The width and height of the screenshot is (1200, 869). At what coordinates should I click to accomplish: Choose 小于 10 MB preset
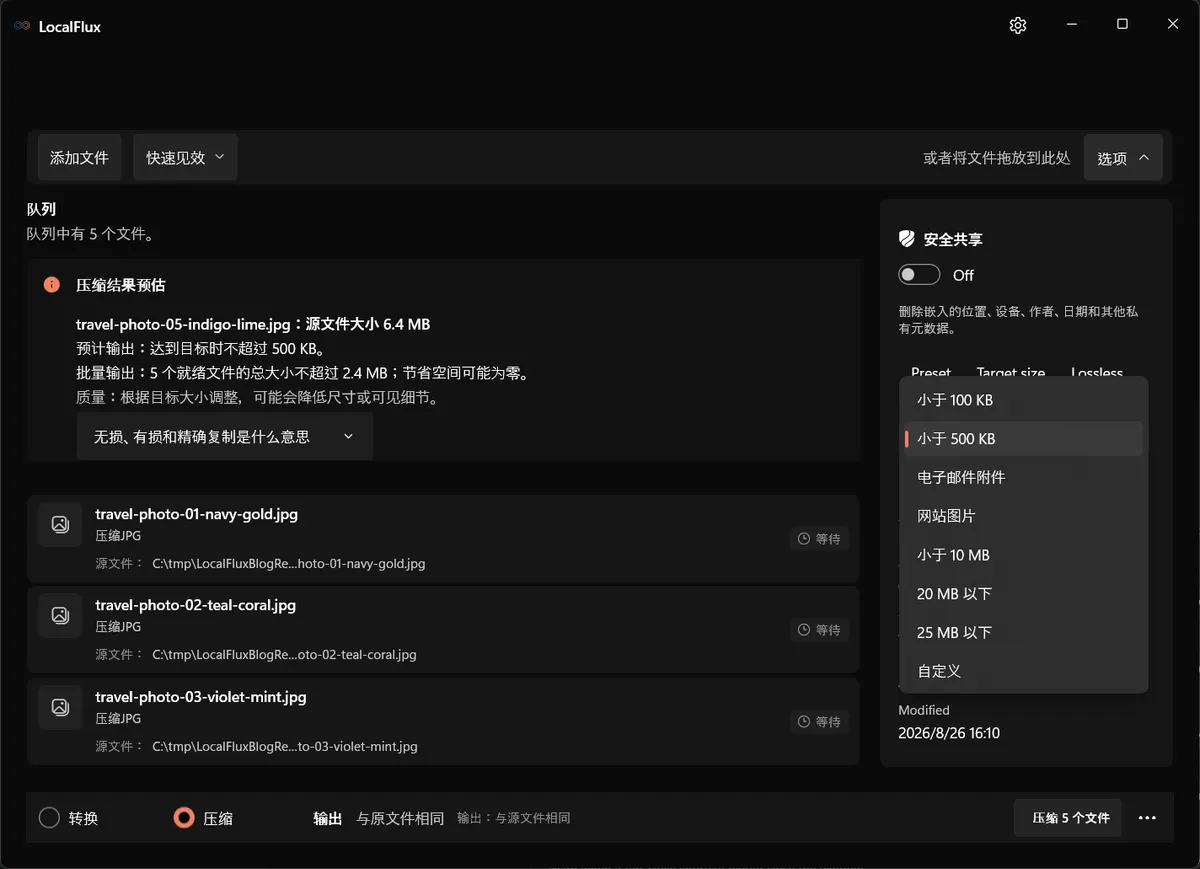click(1023, 555)
